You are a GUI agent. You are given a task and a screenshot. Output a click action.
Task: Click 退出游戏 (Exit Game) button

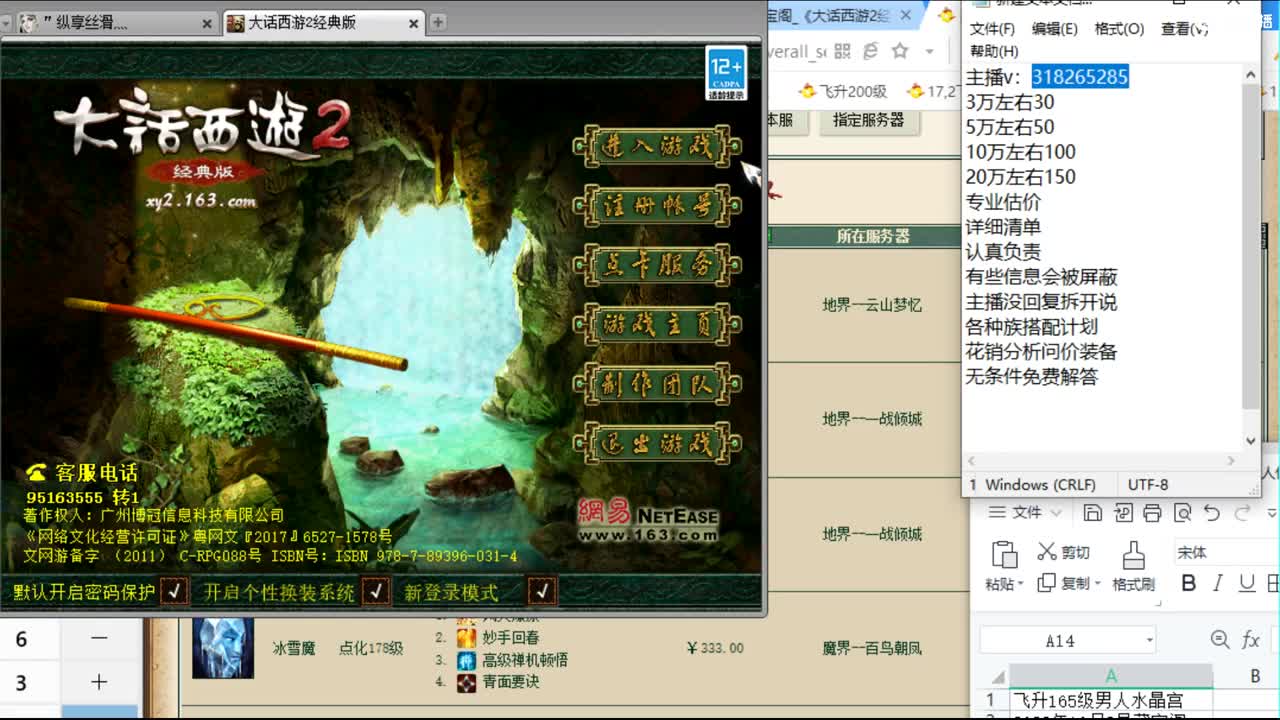point(657,443)
